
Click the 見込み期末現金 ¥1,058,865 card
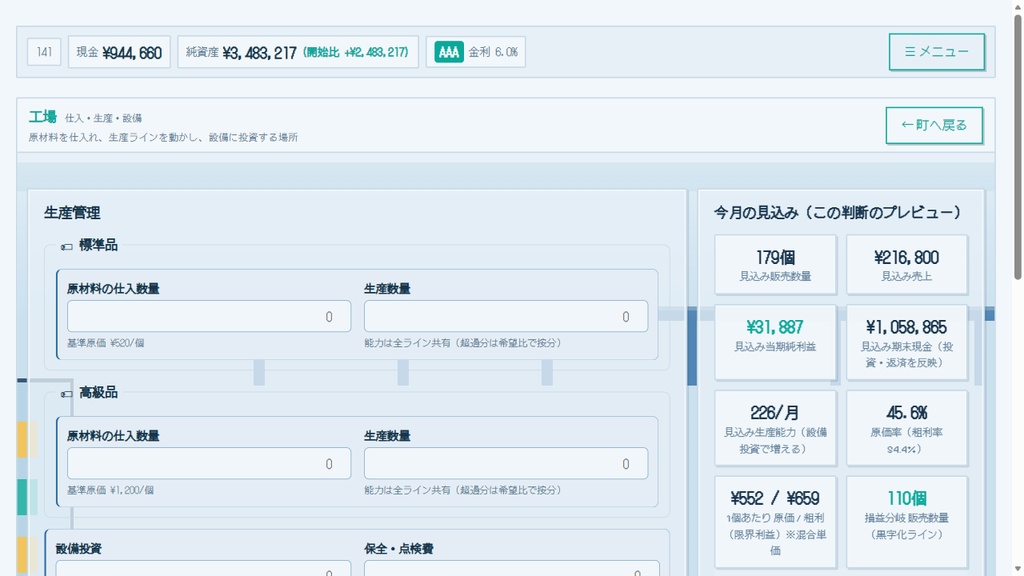[907, 342]
